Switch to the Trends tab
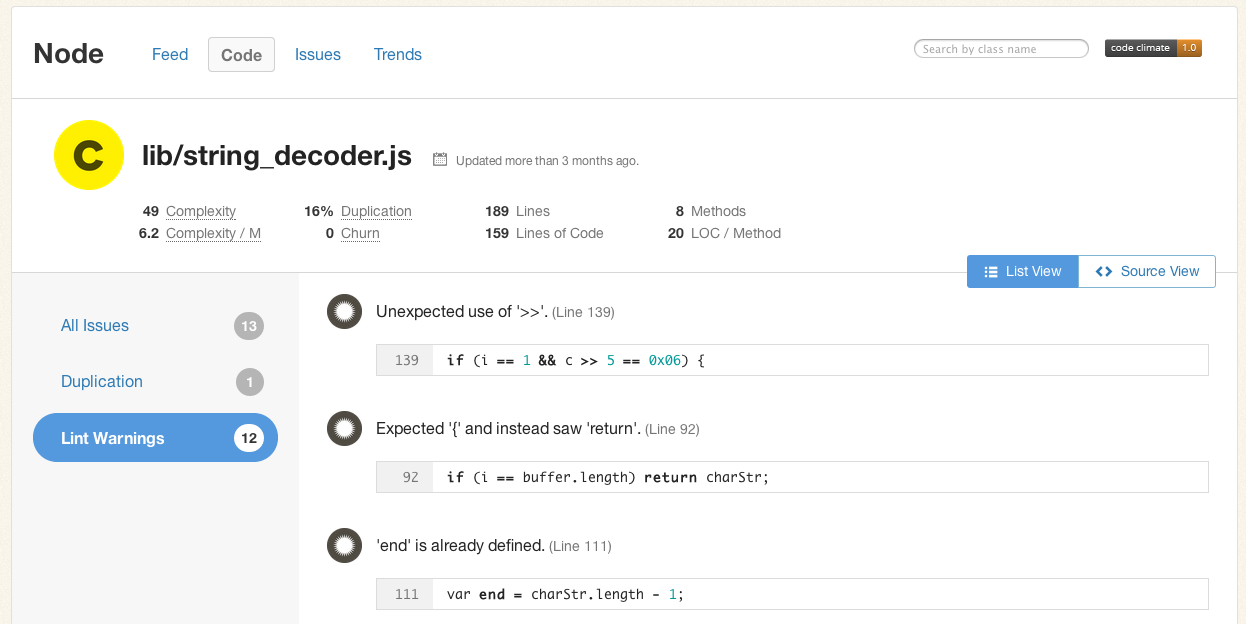The width and height of the screenshot is (1246, 624). pos(397,54)
